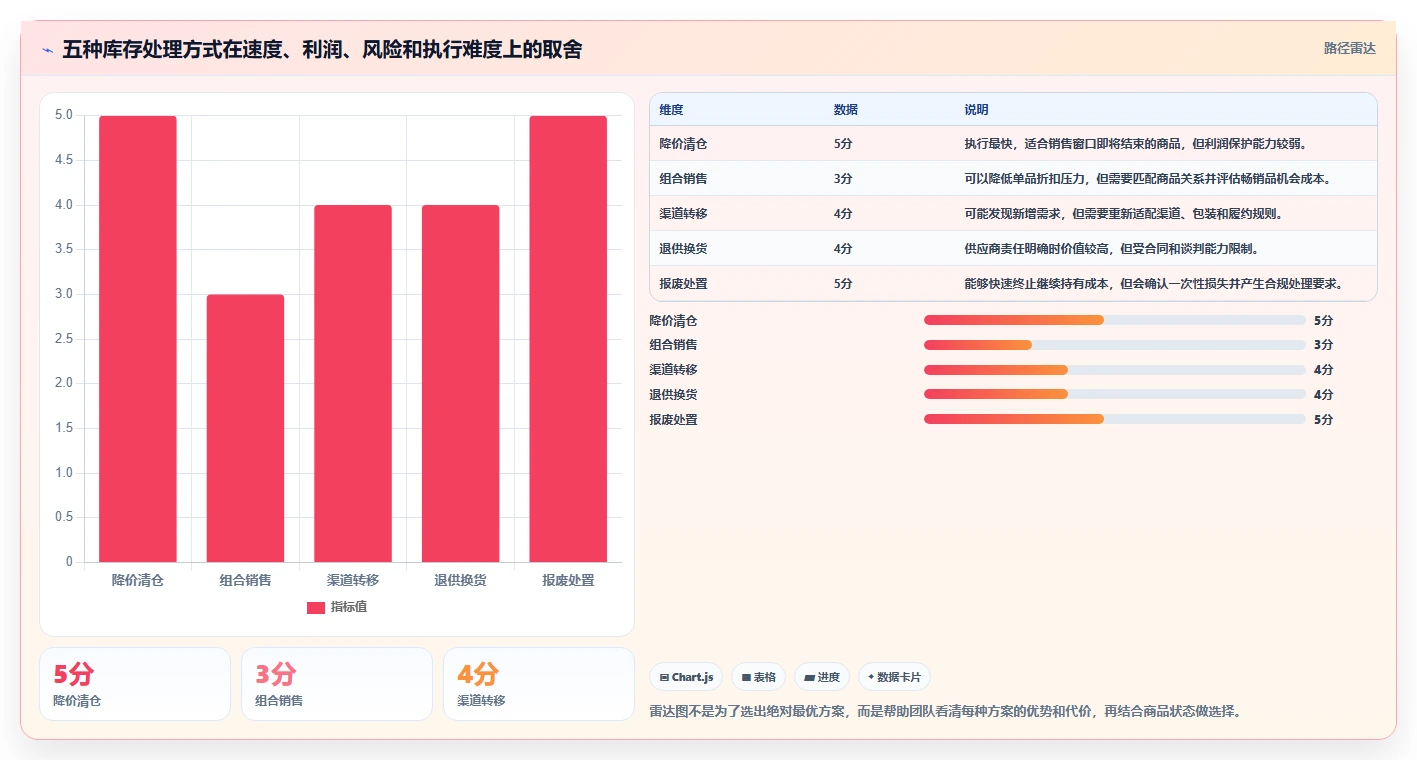
Task: Click the 报废处置 progress bar
Action: pos(1115,420)
